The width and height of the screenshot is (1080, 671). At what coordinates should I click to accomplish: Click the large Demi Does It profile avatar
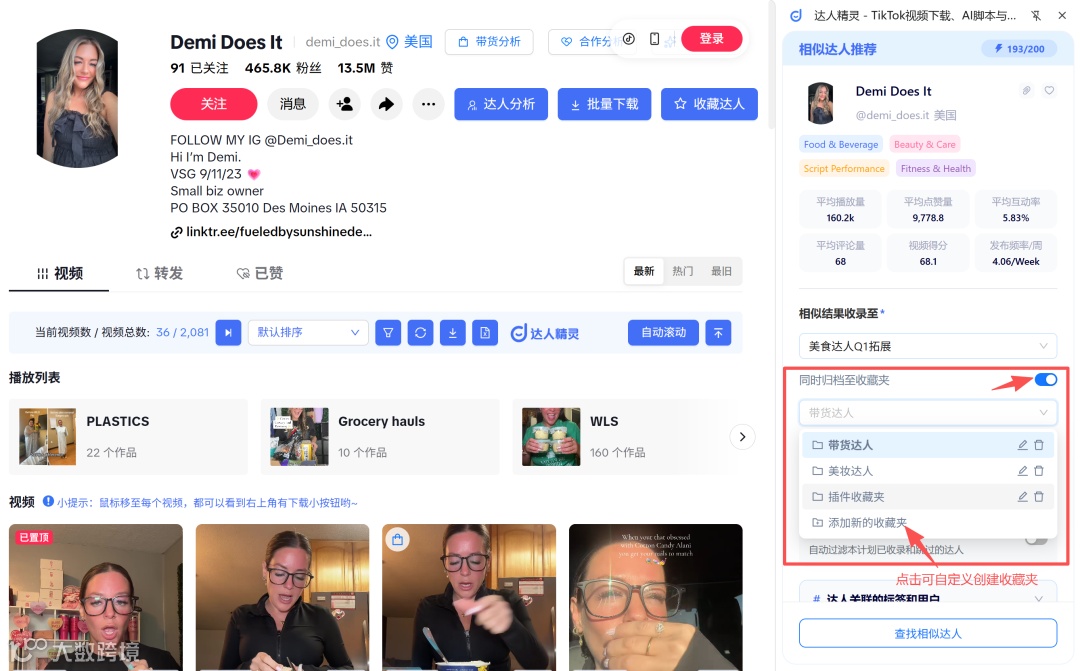77,98
